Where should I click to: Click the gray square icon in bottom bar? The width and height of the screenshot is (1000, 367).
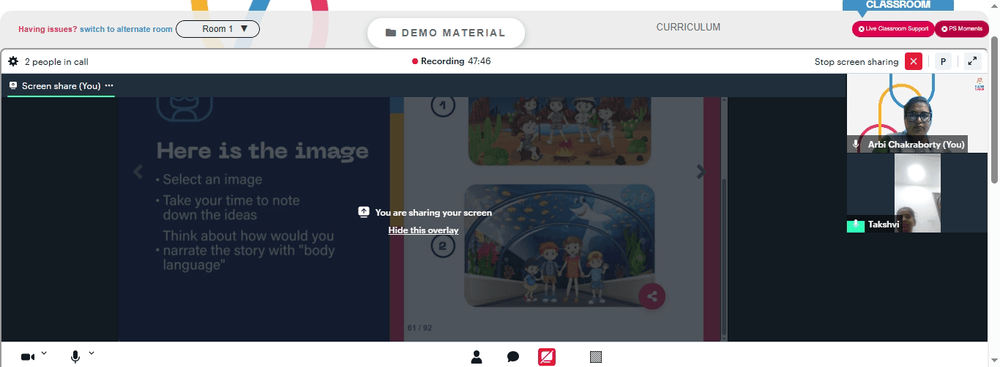pos(596,357)
